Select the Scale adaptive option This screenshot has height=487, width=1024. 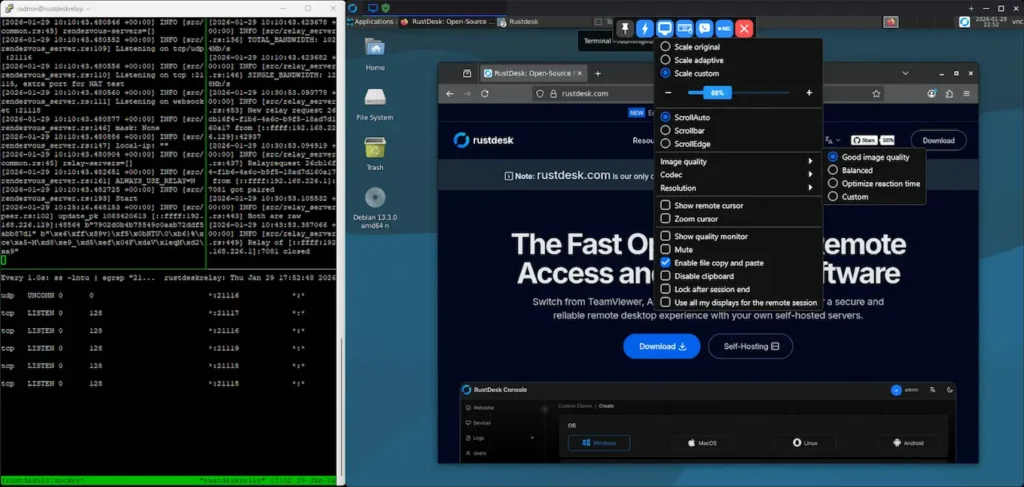tap(692, 60)
